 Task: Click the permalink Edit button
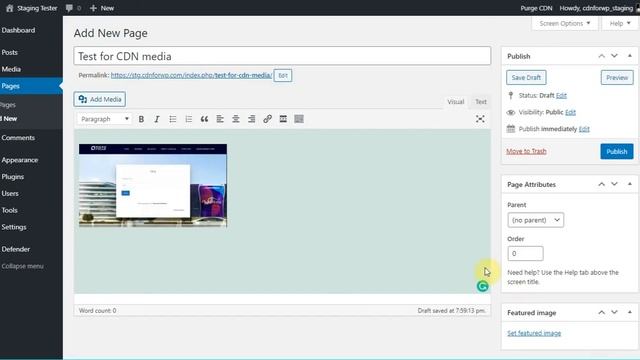pyautogui.click(x=283, y=76)
